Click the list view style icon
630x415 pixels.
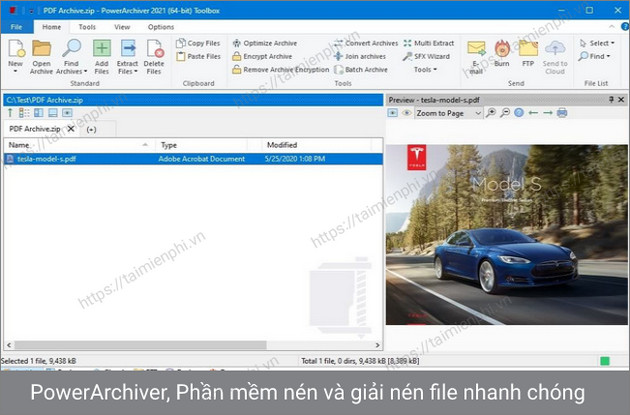(x=24, y=113)
